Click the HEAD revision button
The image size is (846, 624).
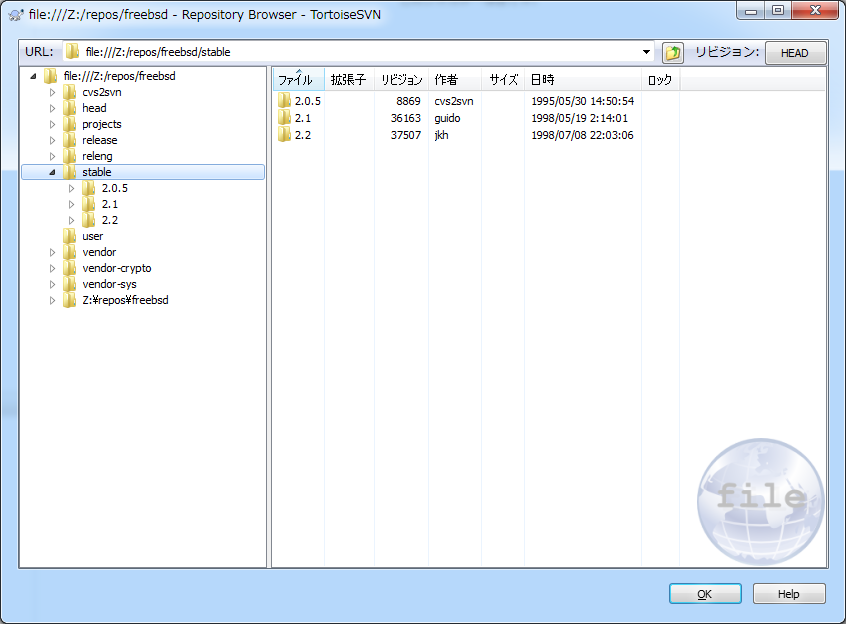click(795, 53)
